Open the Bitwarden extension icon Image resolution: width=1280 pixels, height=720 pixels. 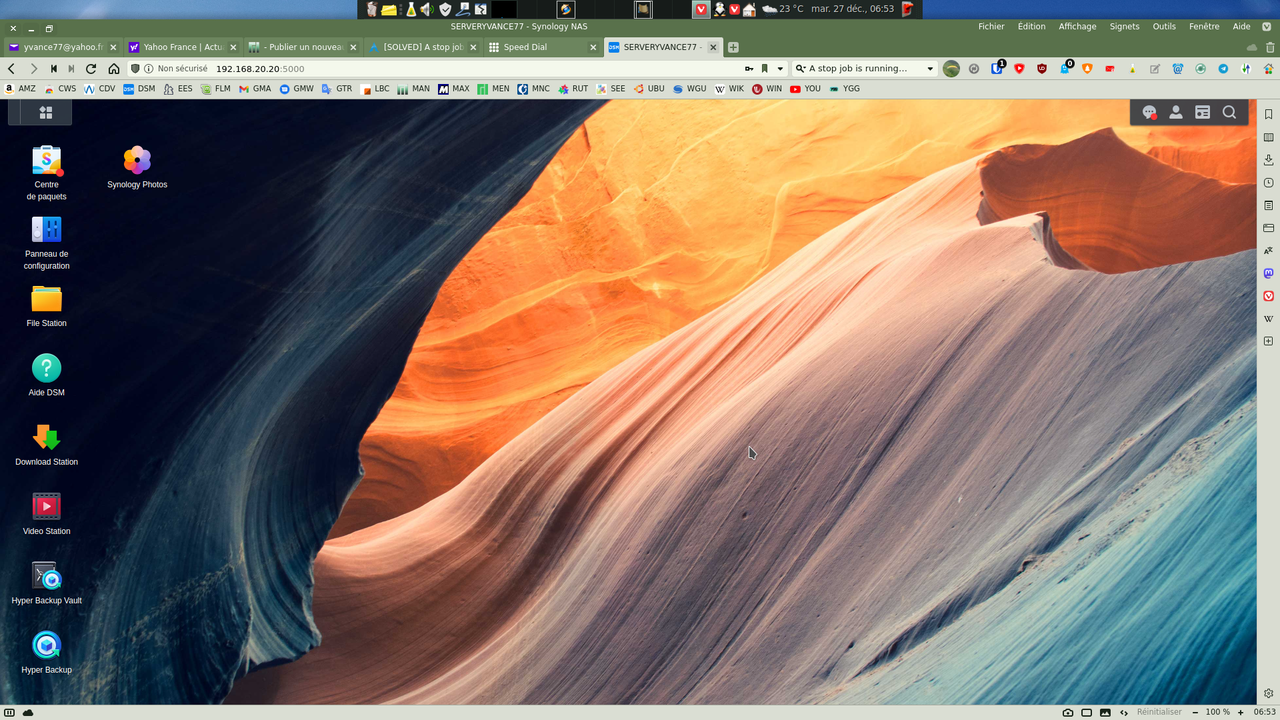[998, 68]
